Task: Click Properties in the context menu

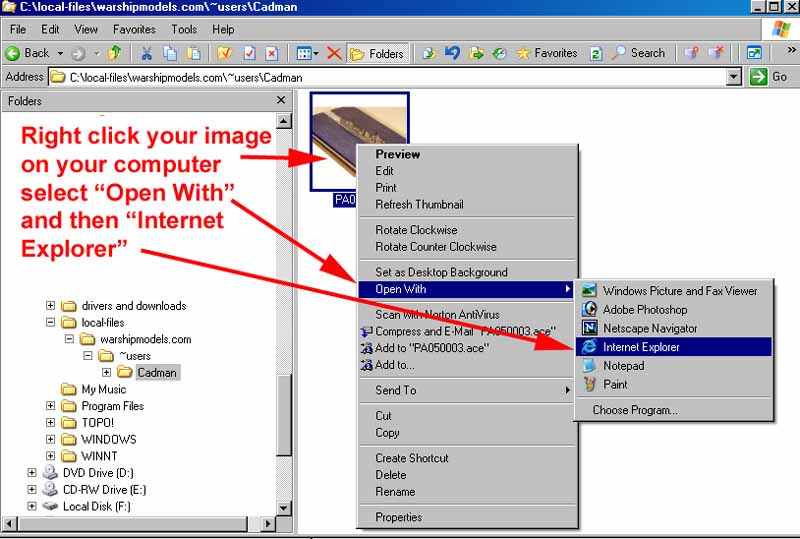Action: (399, 517)
